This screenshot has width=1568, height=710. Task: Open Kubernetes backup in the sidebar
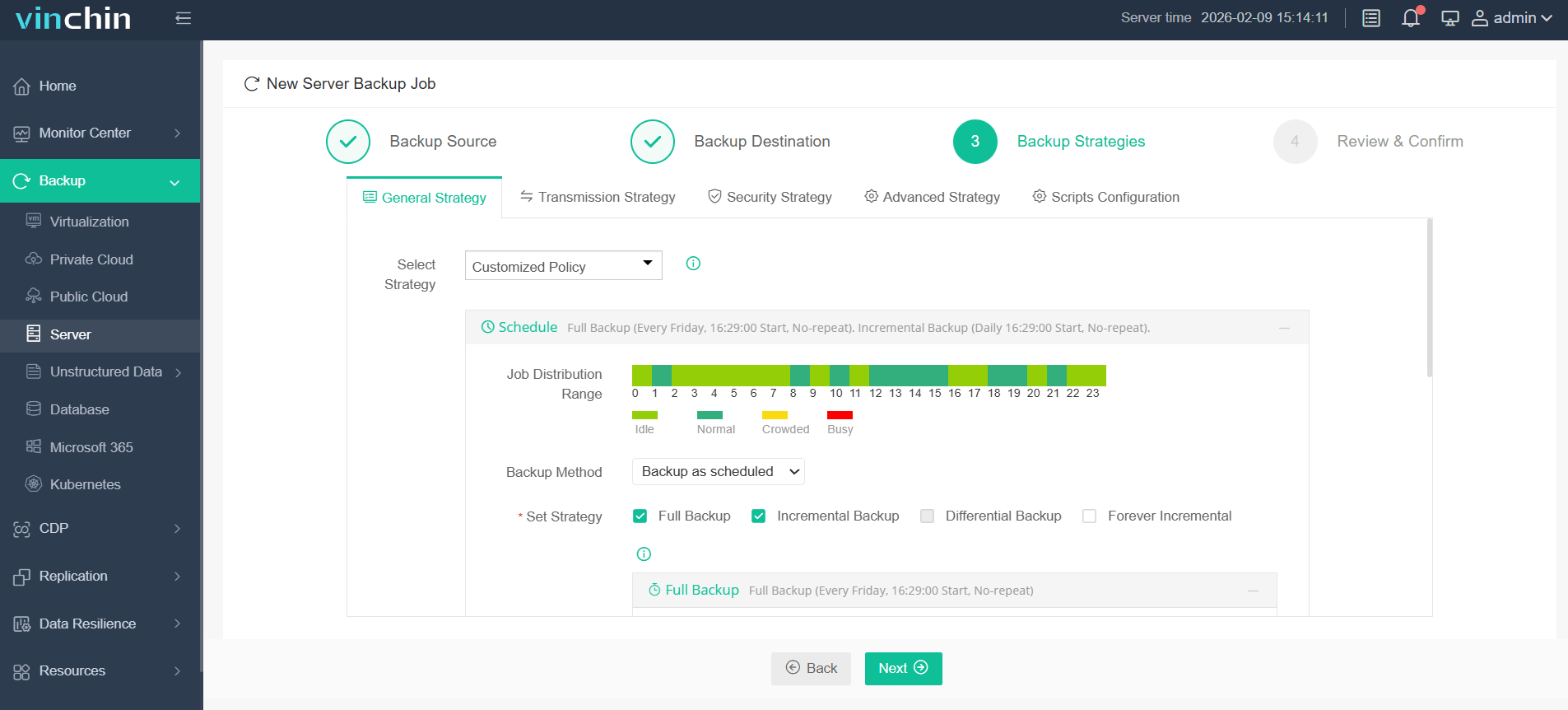(x=85, y=484)
